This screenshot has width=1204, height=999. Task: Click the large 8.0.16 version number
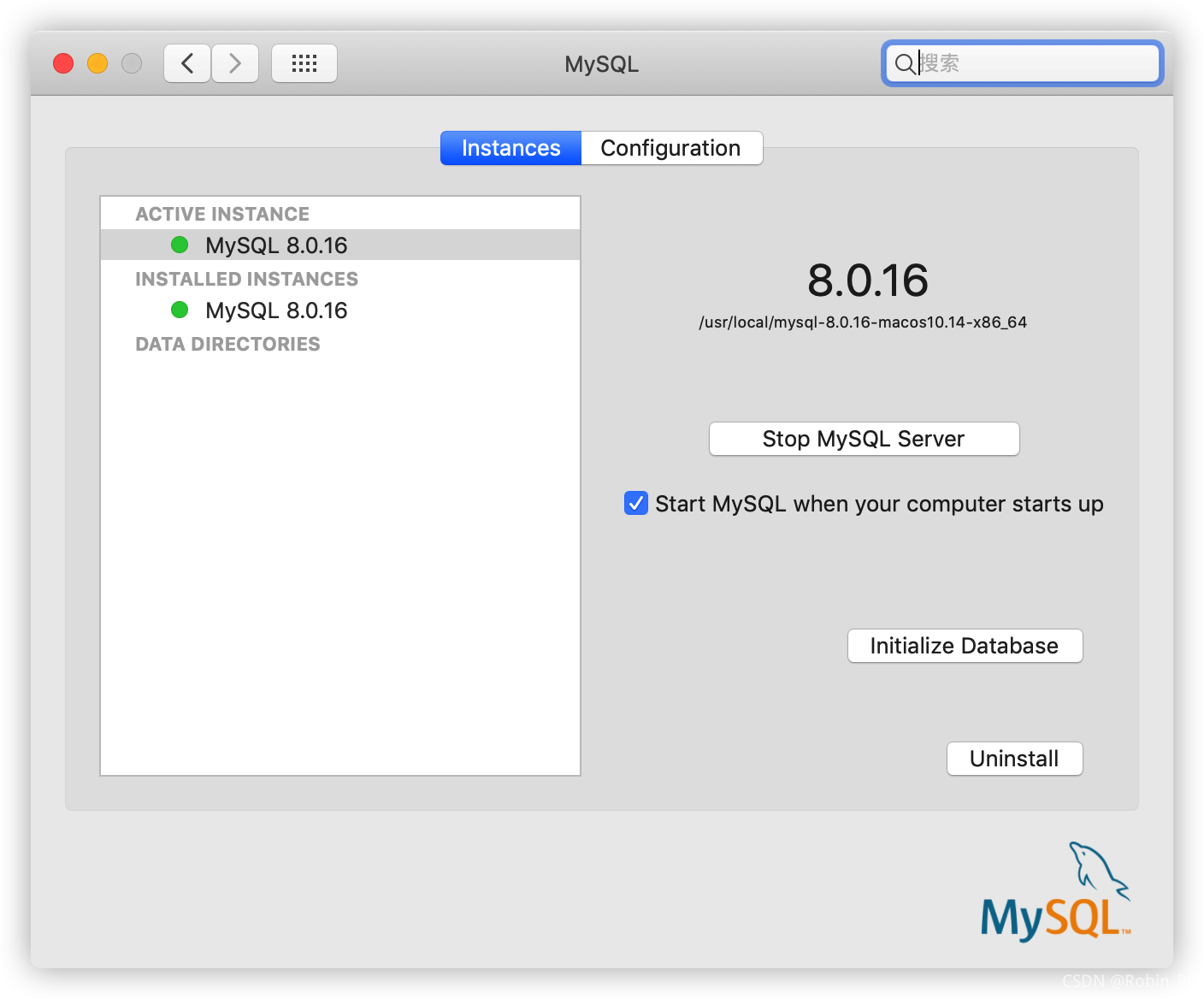coord(867,281)
